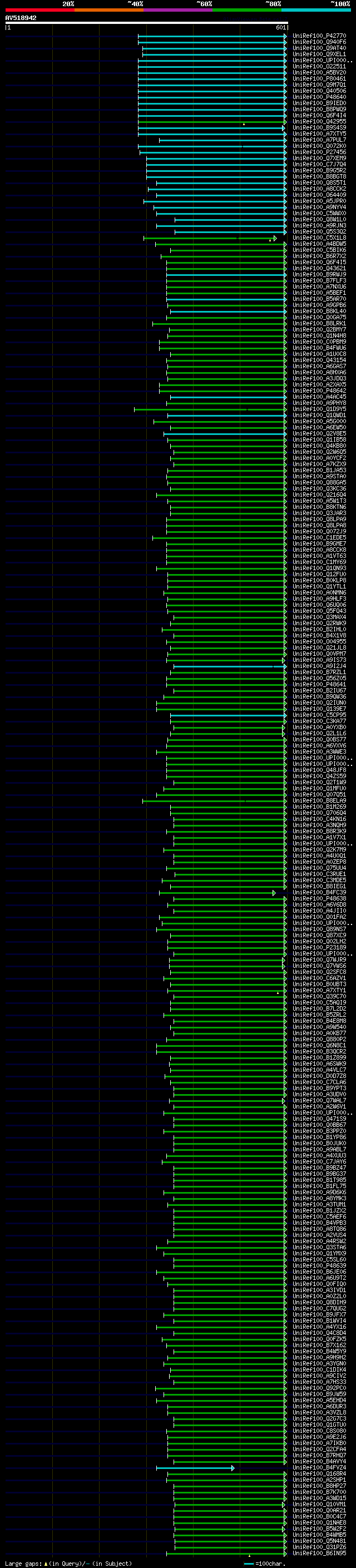Click the orange ~40% legend segment

click(x=108, y=10)
